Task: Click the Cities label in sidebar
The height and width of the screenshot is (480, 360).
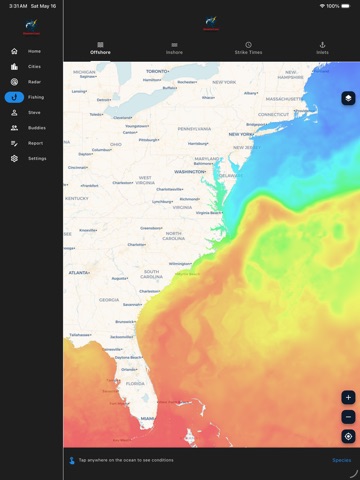Action: 34,67
